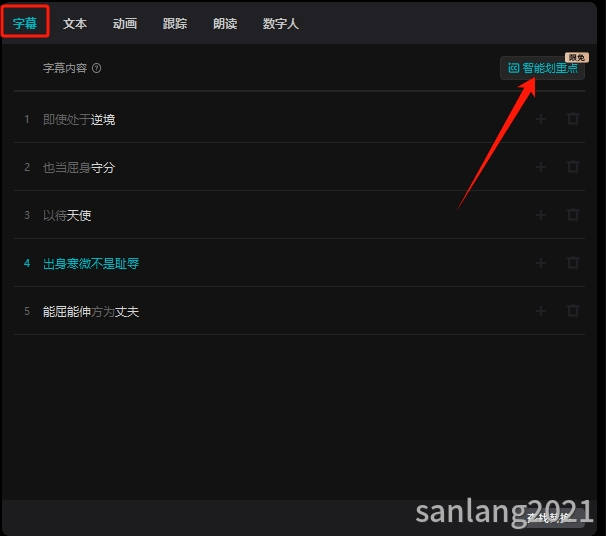Screen dimensions: 606x536
Task: Add subtitle after 出身寒微不是耻辱 row
Action: [x=541, y=263]
